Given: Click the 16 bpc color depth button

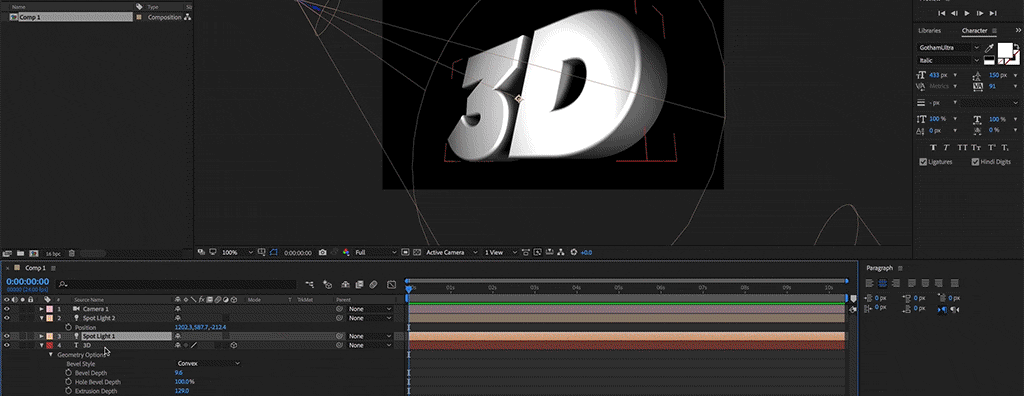Looking at the screenshot, I should [x=53, y=253].
